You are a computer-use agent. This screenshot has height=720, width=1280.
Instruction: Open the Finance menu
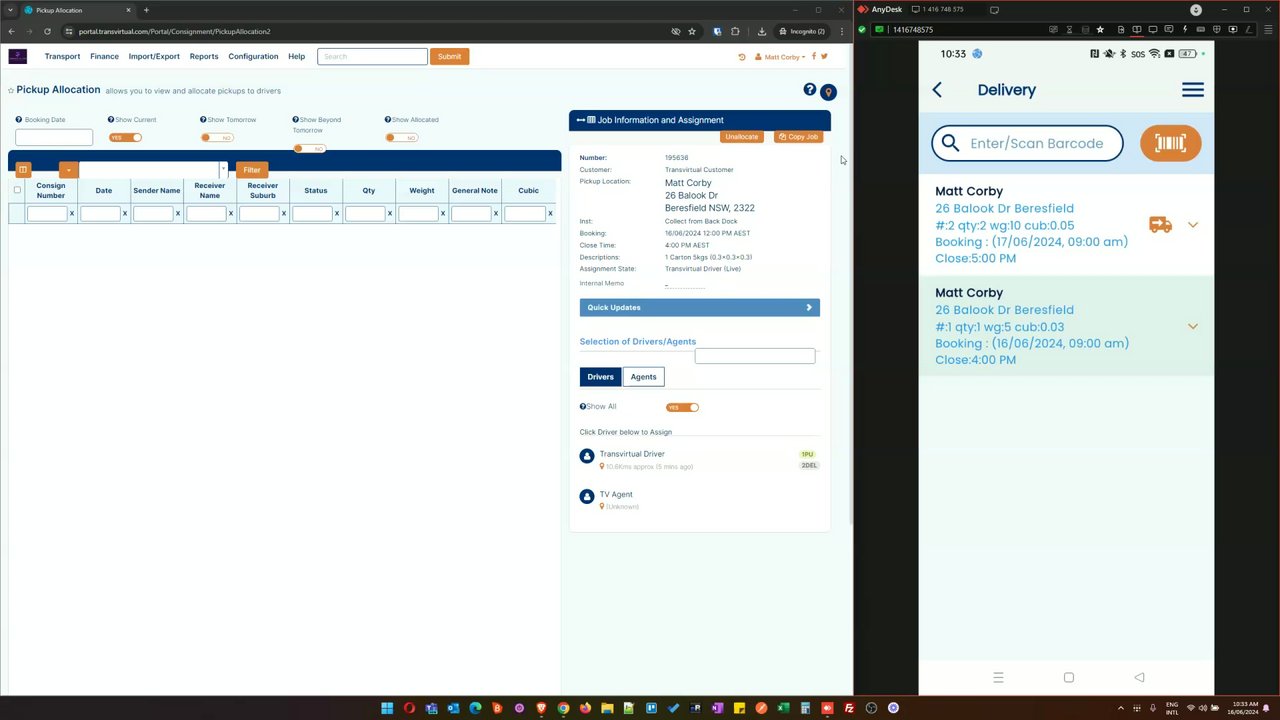[104, 56]
